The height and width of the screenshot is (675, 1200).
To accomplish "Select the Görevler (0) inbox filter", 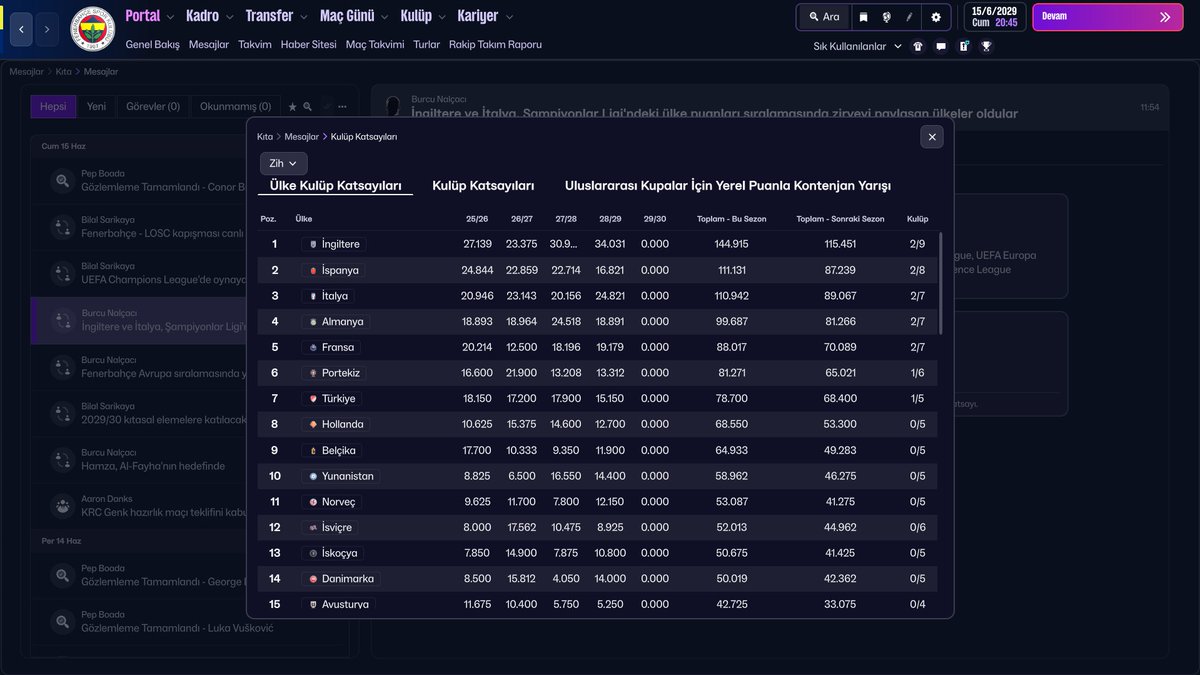I will (x=153, y=107).
